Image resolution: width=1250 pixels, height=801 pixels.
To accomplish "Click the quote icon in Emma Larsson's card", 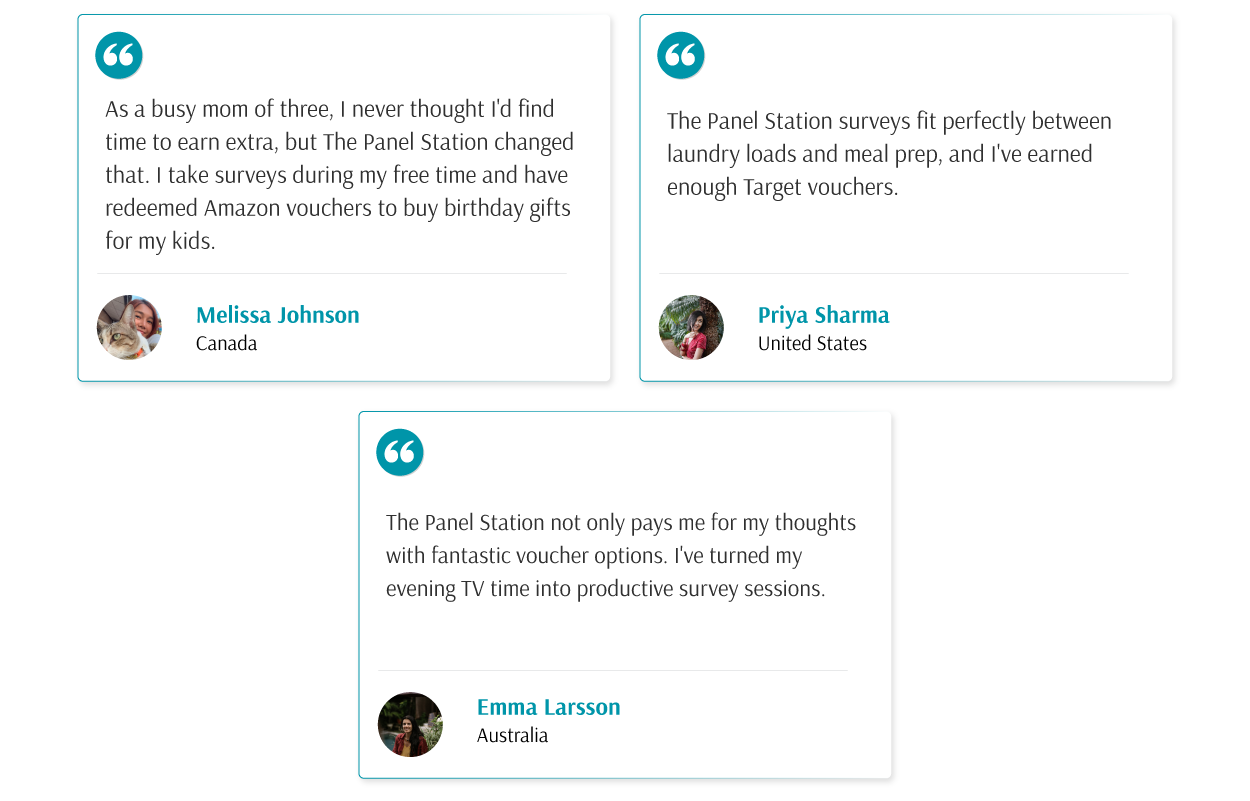I will pyautogui.click(x=400, y=452).
